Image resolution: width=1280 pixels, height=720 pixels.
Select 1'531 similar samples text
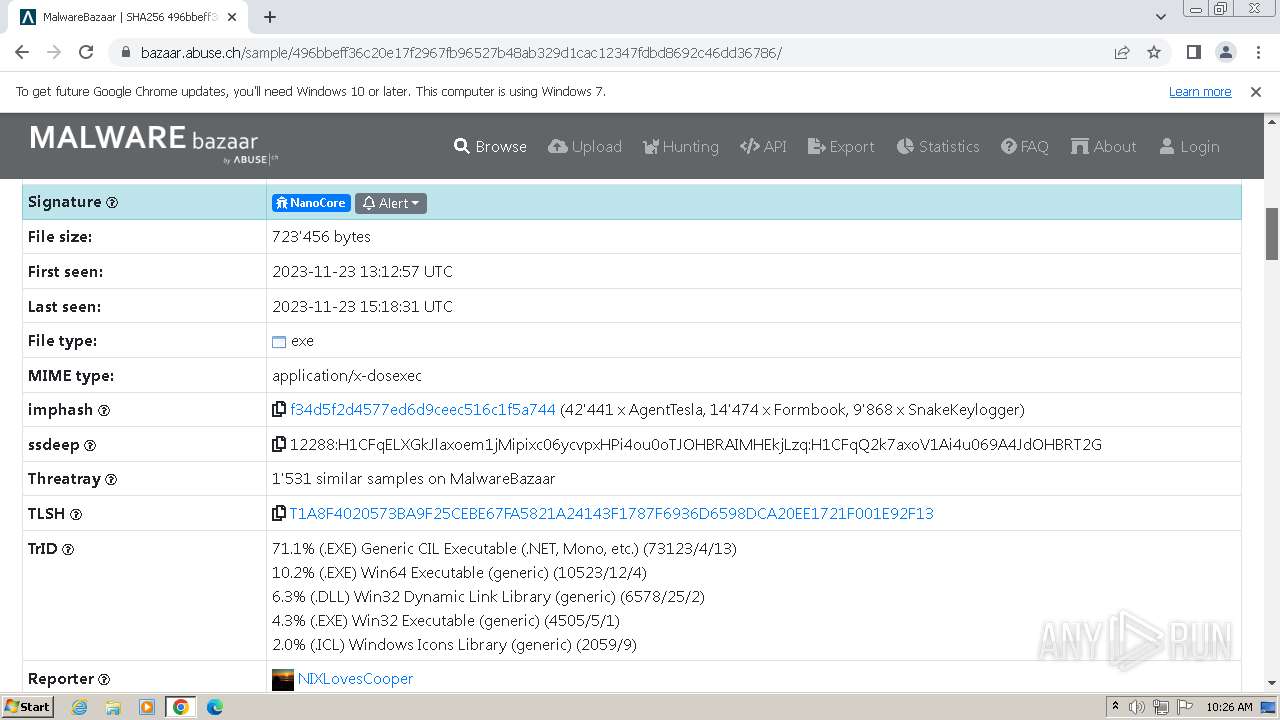(x=413, y=479)
